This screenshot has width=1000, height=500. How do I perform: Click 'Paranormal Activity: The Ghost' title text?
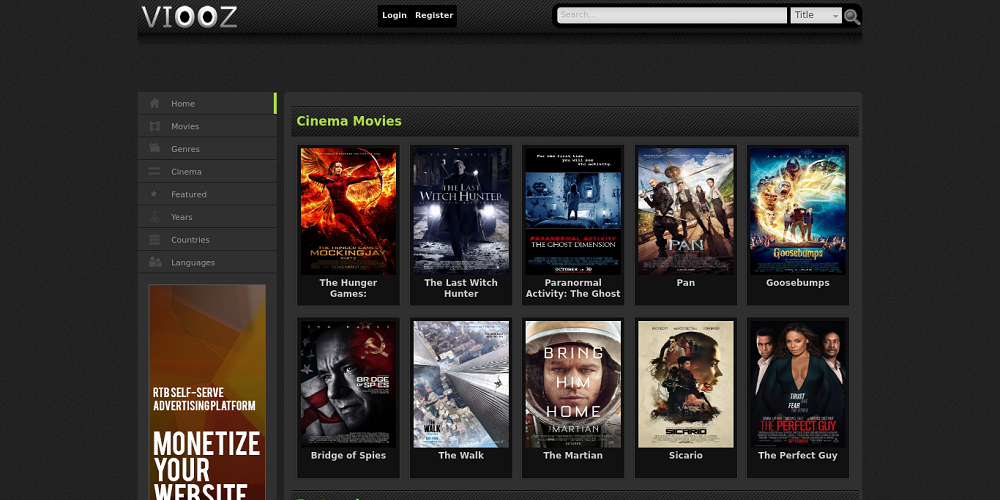573,288
